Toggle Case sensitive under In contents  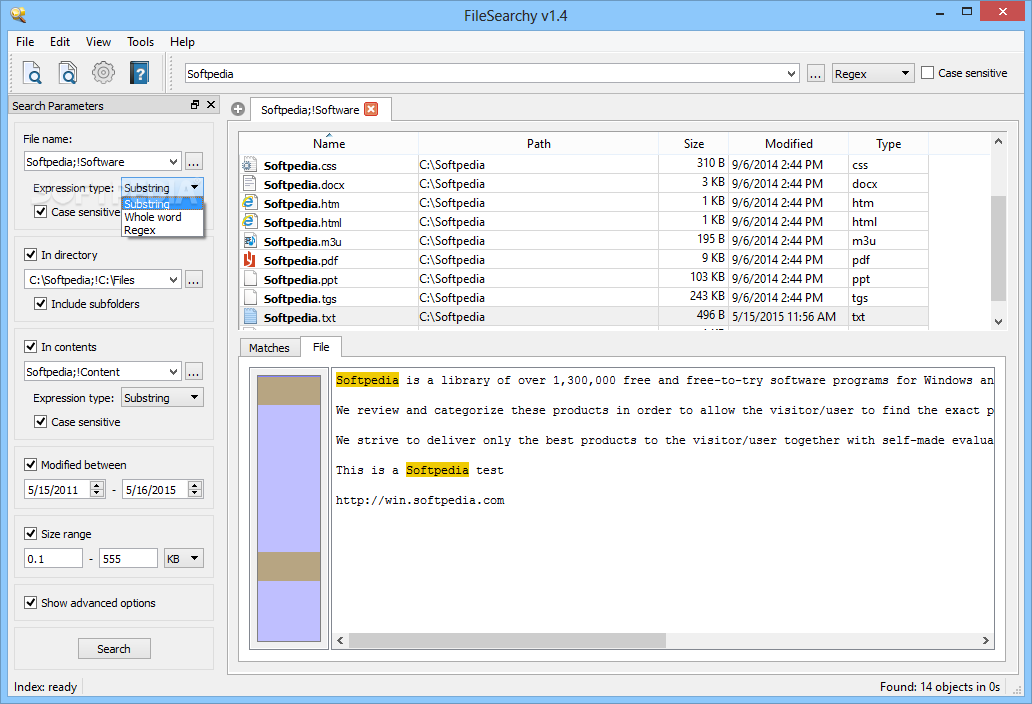pos(41,422)
